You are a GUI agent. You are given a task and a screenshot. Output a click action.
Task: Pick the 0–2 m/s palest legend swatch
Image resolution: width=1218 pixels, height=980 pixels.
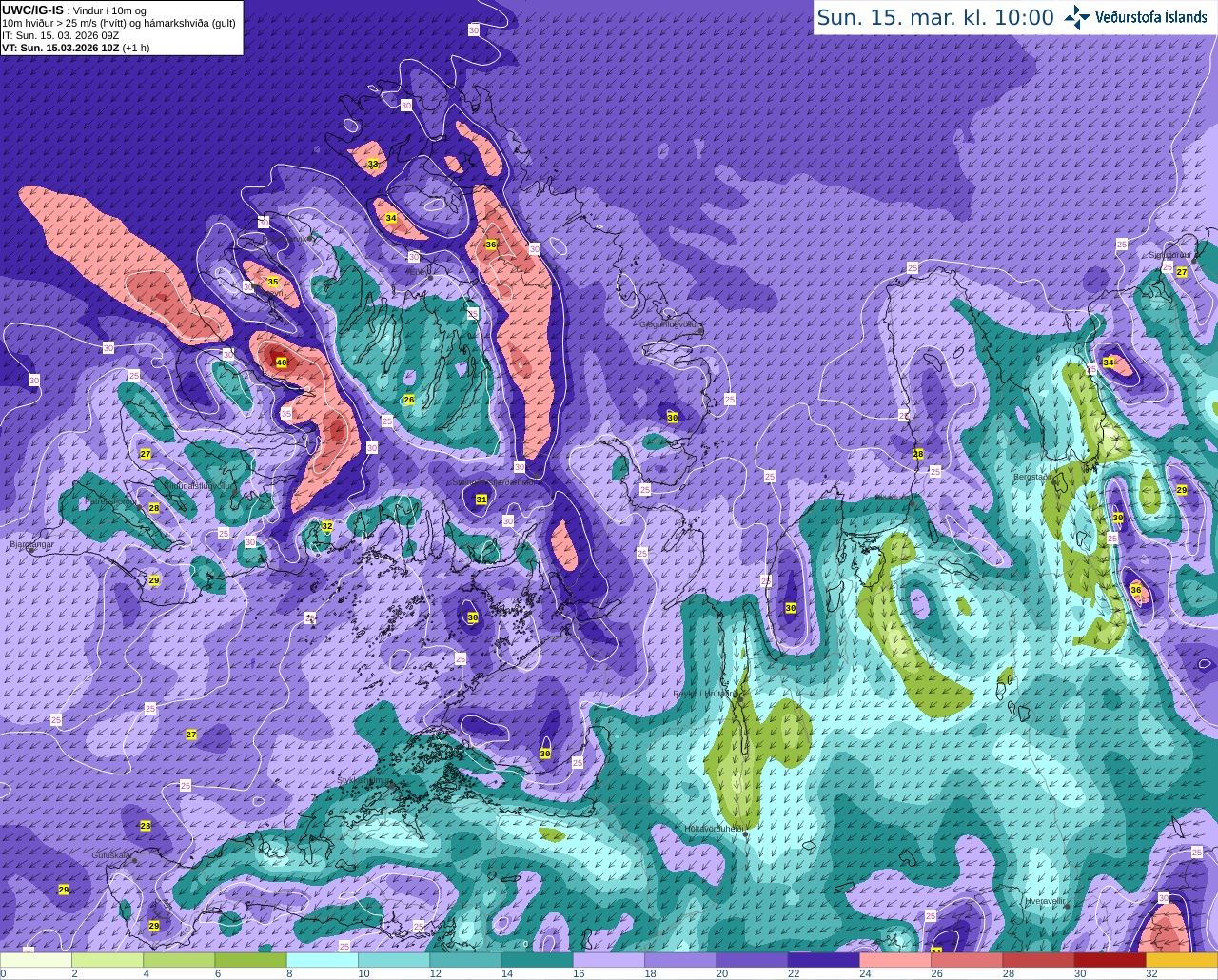tap(36, 959)
